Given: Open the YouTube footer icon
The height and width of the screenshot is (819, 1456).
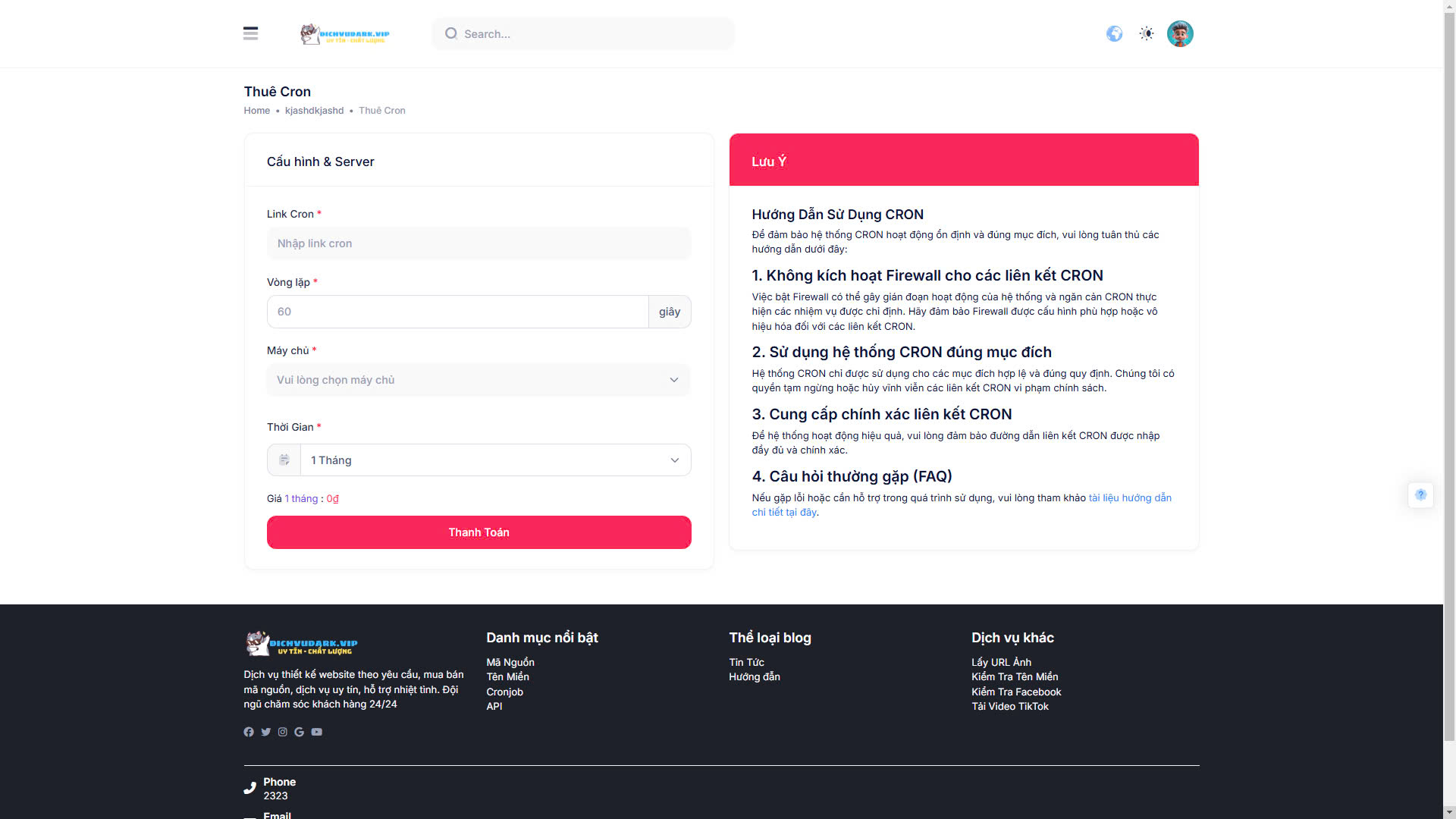Looking at the screenshot, I should 317,732.
